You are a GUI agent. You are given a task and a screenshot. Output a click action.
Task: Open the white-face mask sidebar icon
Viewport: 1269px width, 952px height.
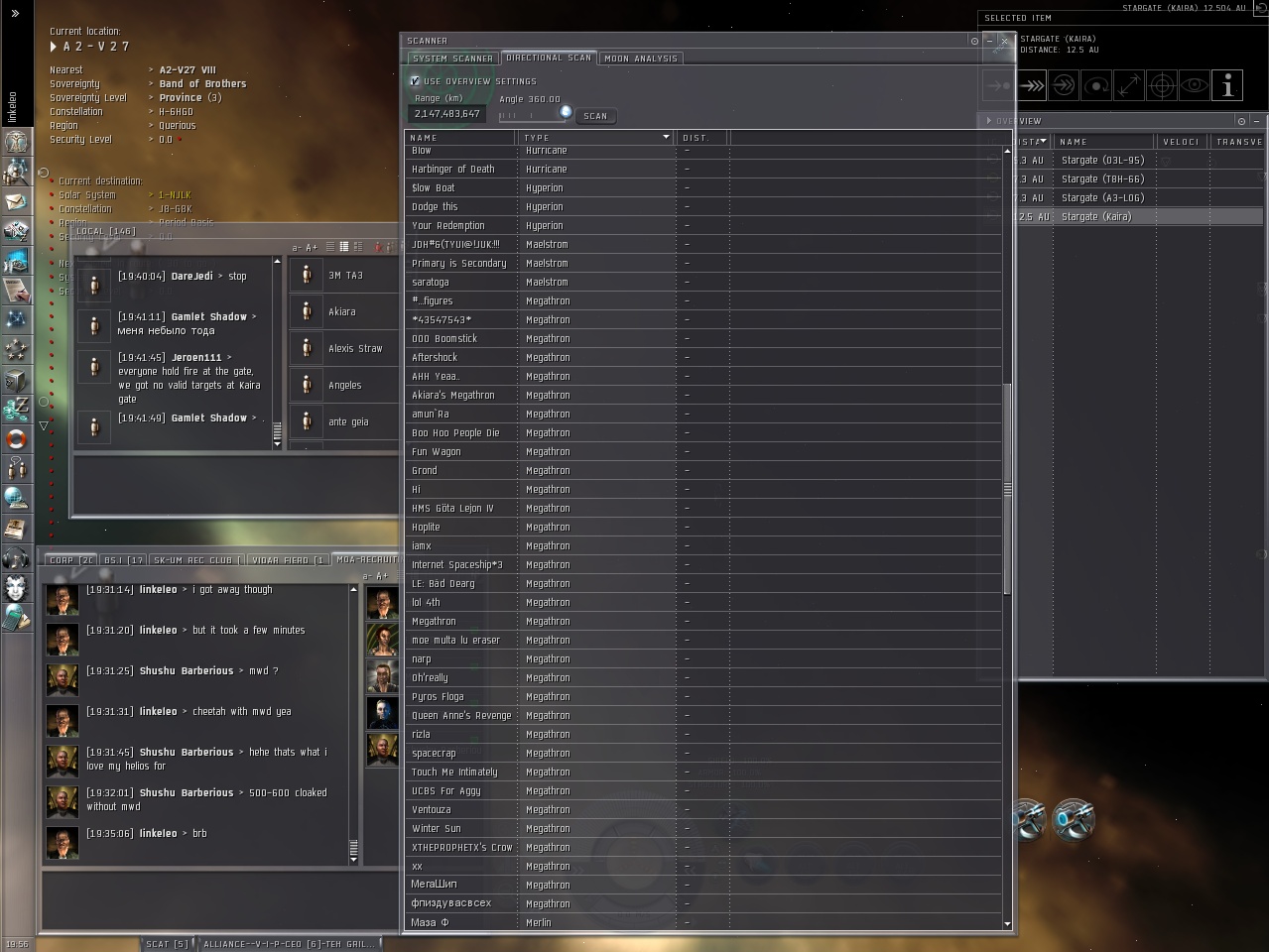(16, 587)
